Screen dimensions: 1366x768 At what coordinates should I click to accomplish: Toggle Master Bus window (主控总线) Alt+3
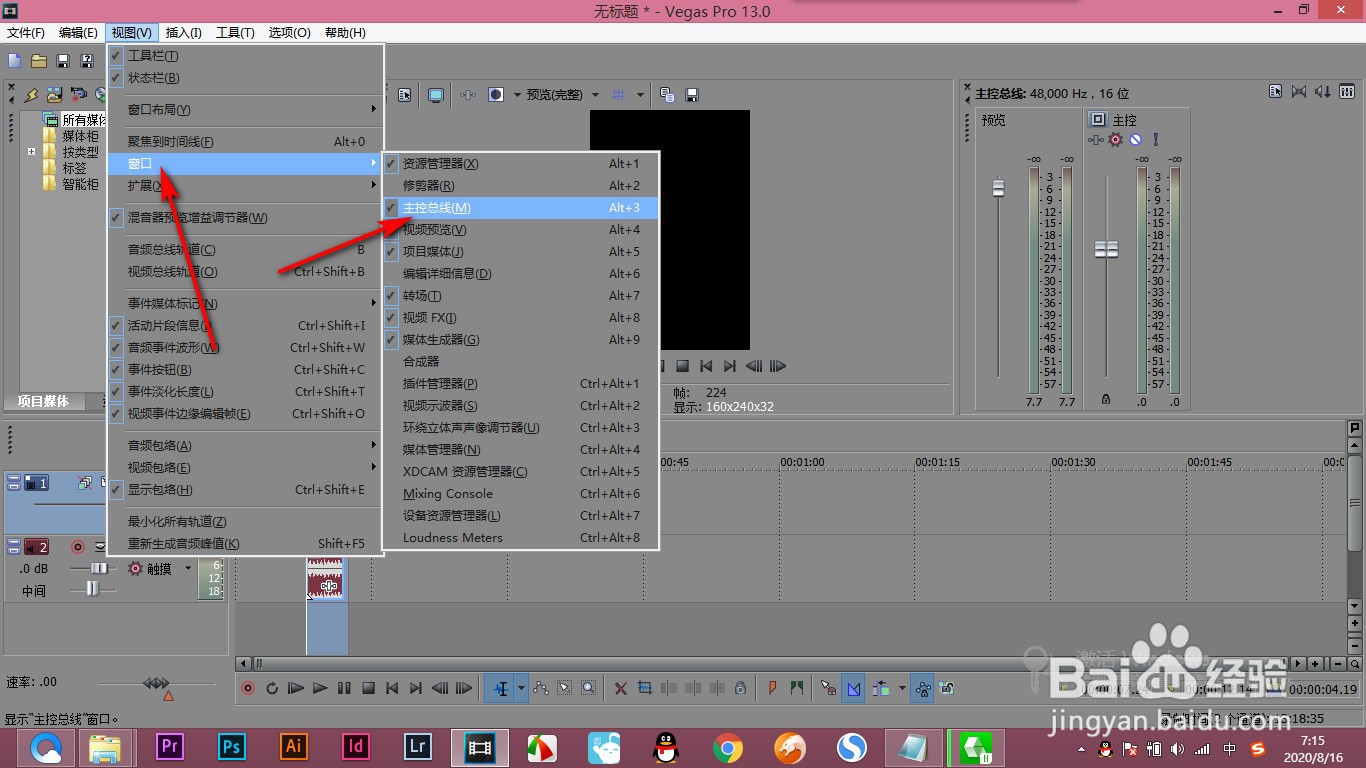pyautogui.click(x=520, y=208)
